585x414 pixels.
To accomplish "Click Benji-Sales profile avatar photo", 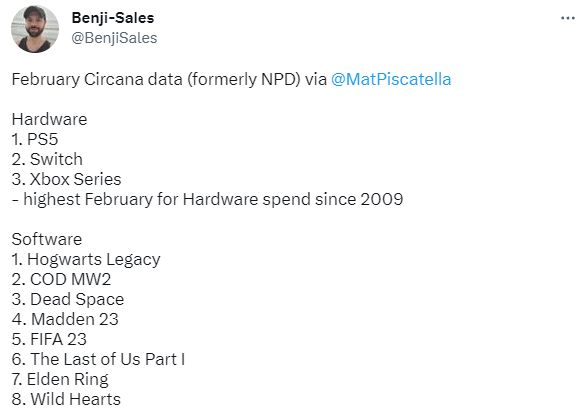I will 35,29.
